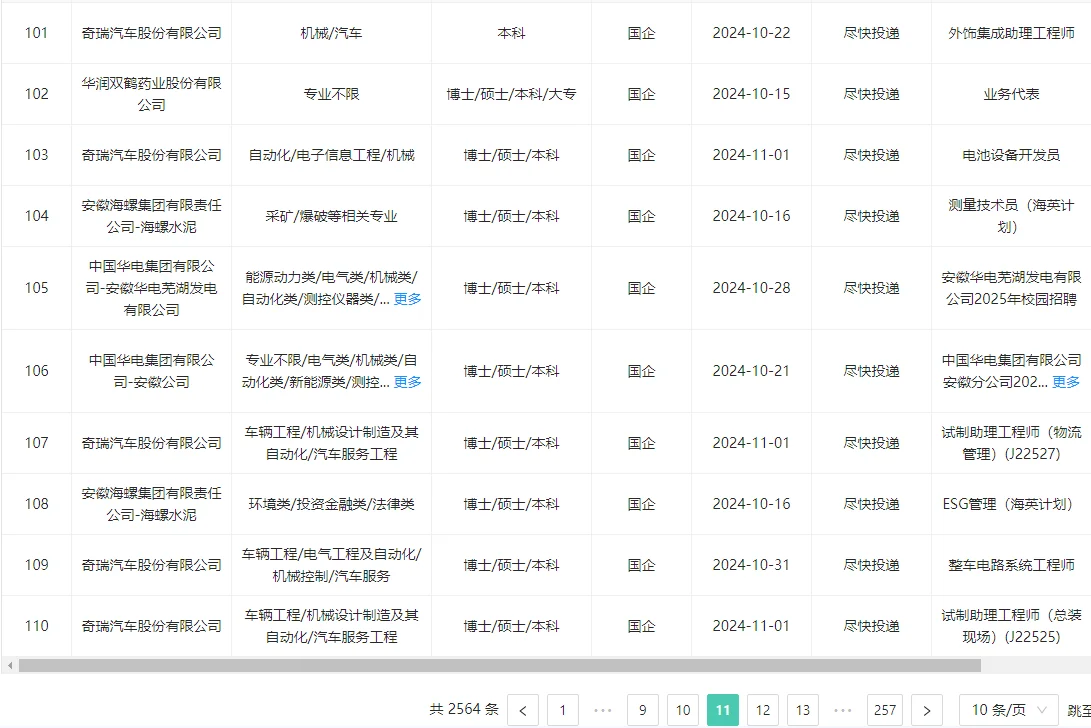This screenshot has height=728, width=1091.
Task: Click 更多 link in row 105 majors
Action: tap(407, 299)
